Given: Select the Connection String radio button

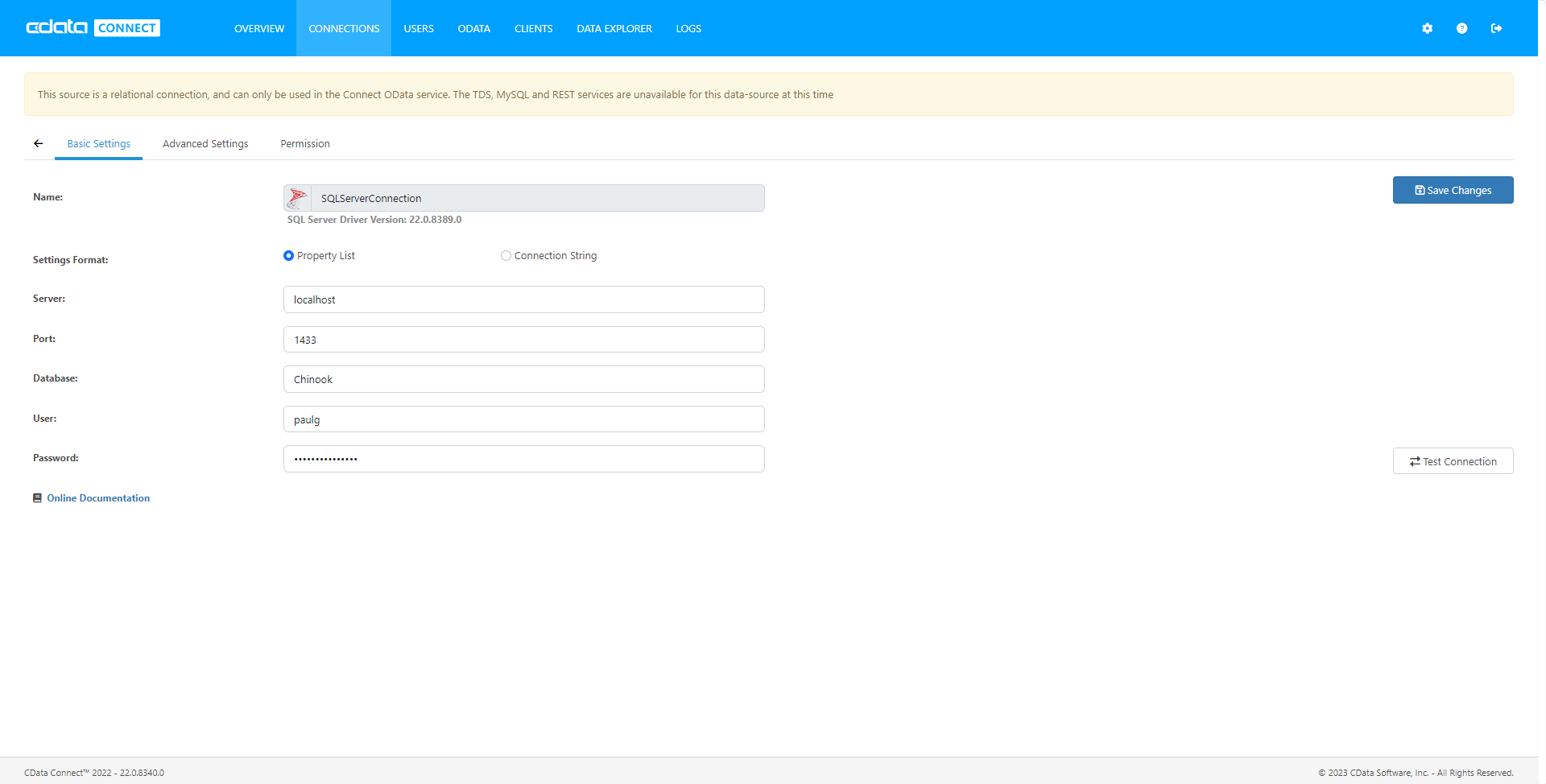Looking at the screenshot, I should [506, 256].
